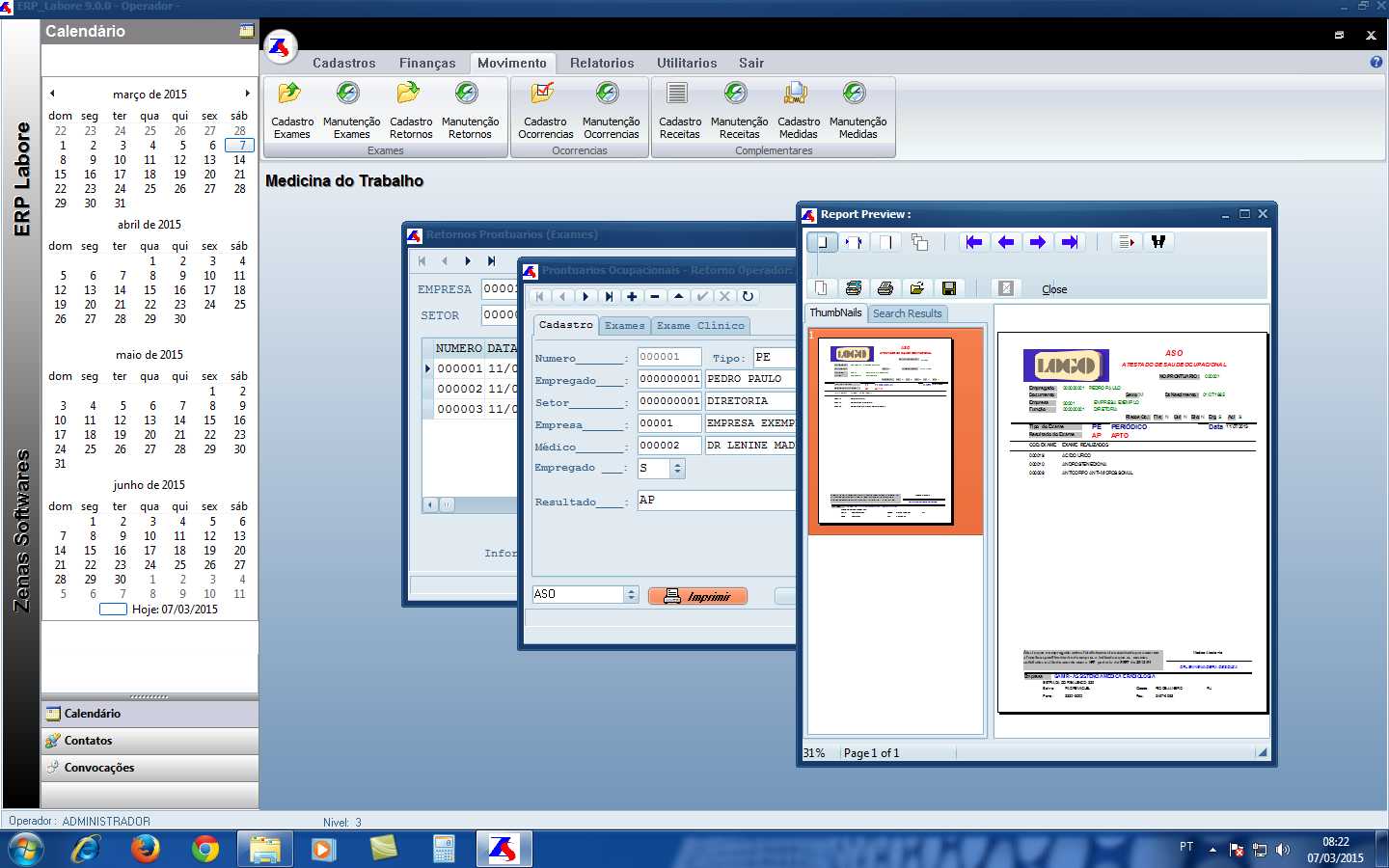
Task: Click delete record minus in Prontuarios window
Action: 655,296
